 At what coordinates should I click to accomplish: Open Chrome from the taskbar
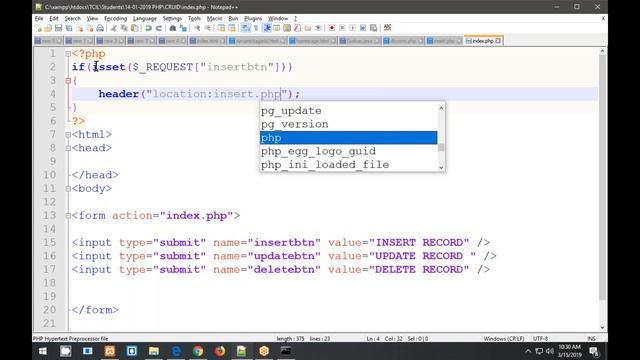198,351
